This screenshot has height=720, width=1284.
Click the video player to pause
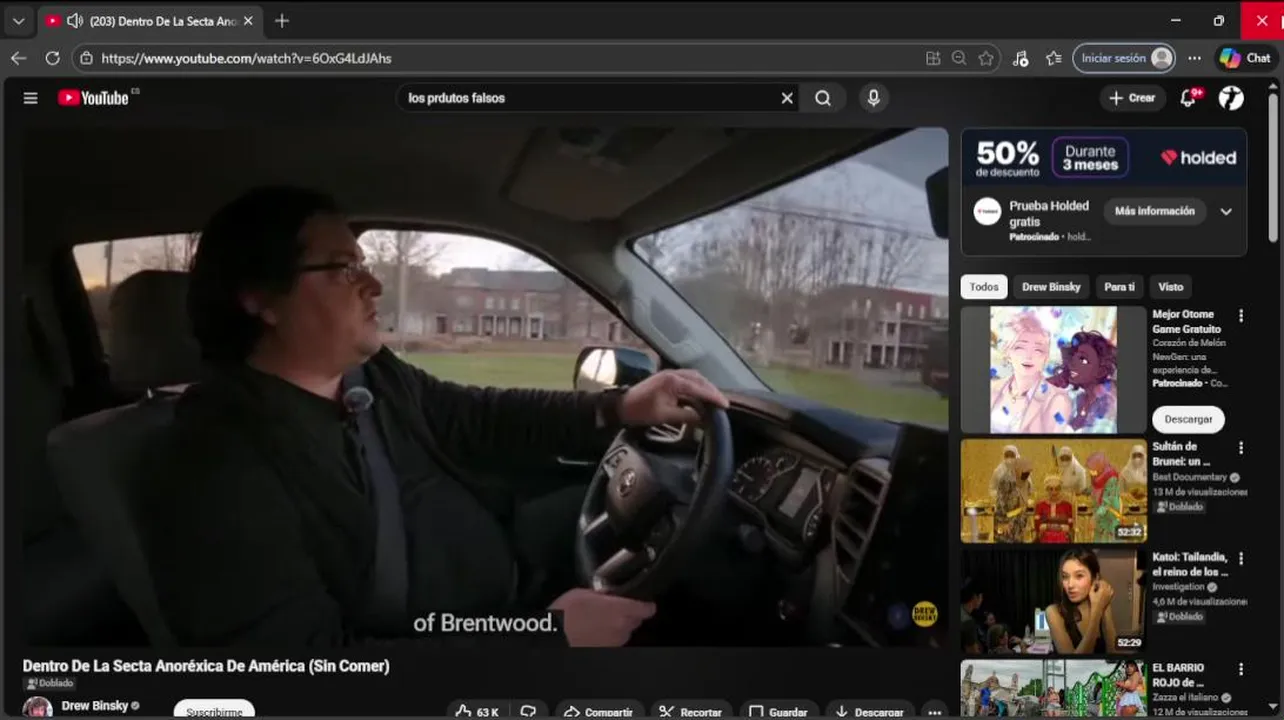(x=485, y=386)
